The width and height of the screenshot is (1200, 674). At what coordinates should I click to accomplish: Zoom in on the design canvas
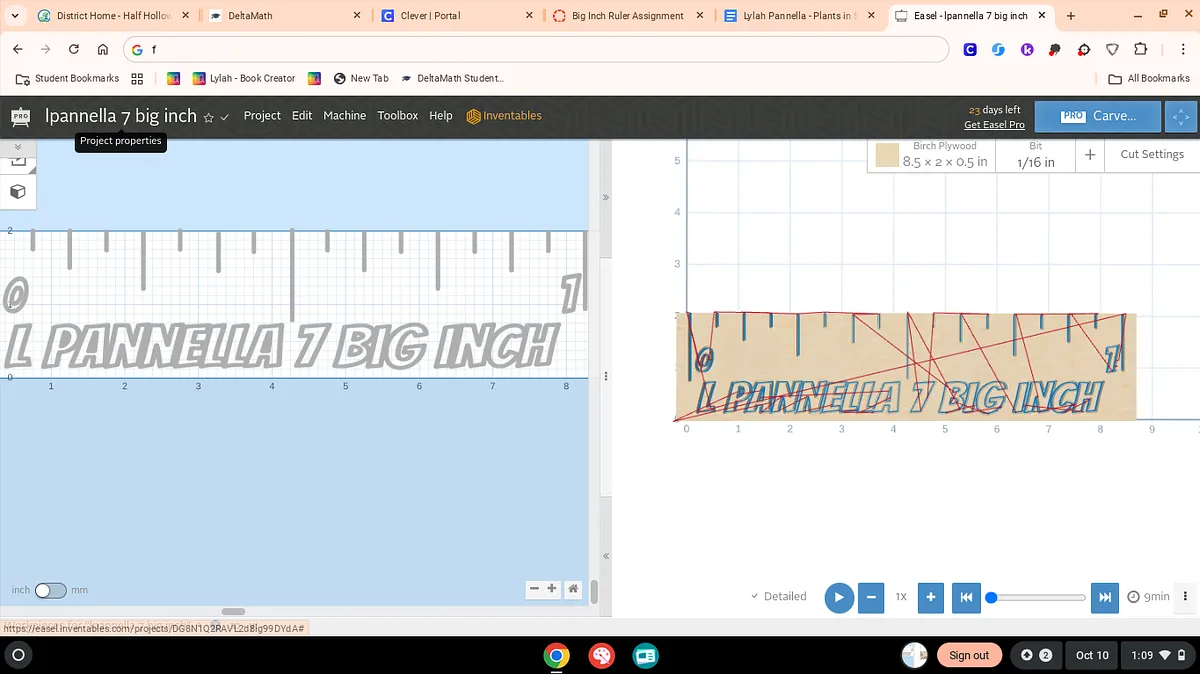(551, 589)
